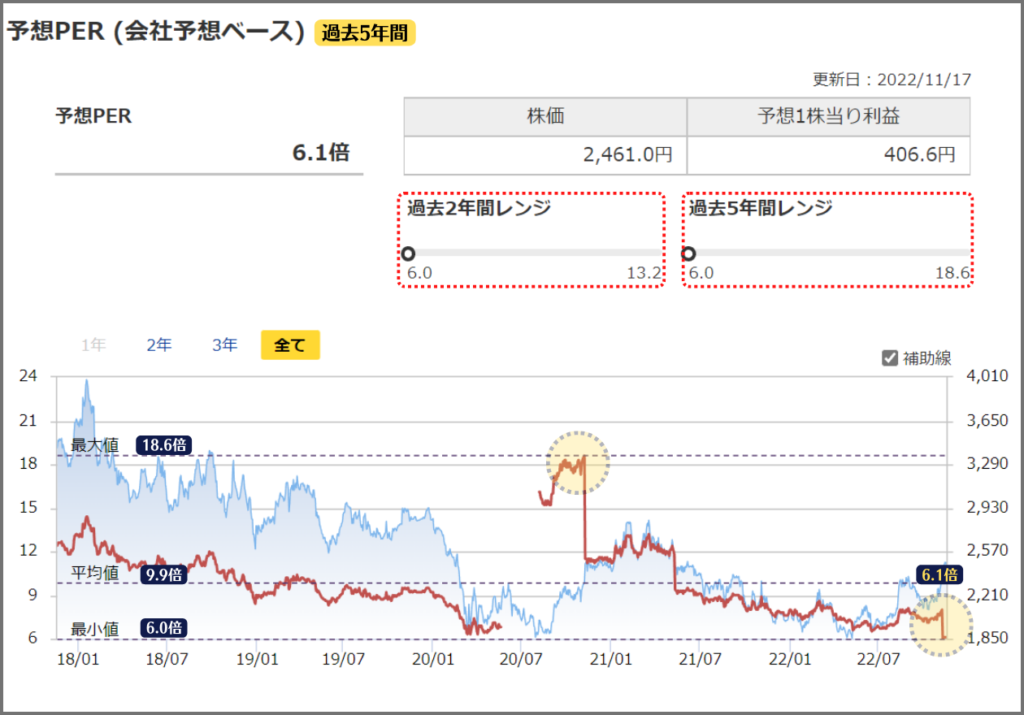
Task: Click the PER spike peak near 20/11
Action: point(584,457)
